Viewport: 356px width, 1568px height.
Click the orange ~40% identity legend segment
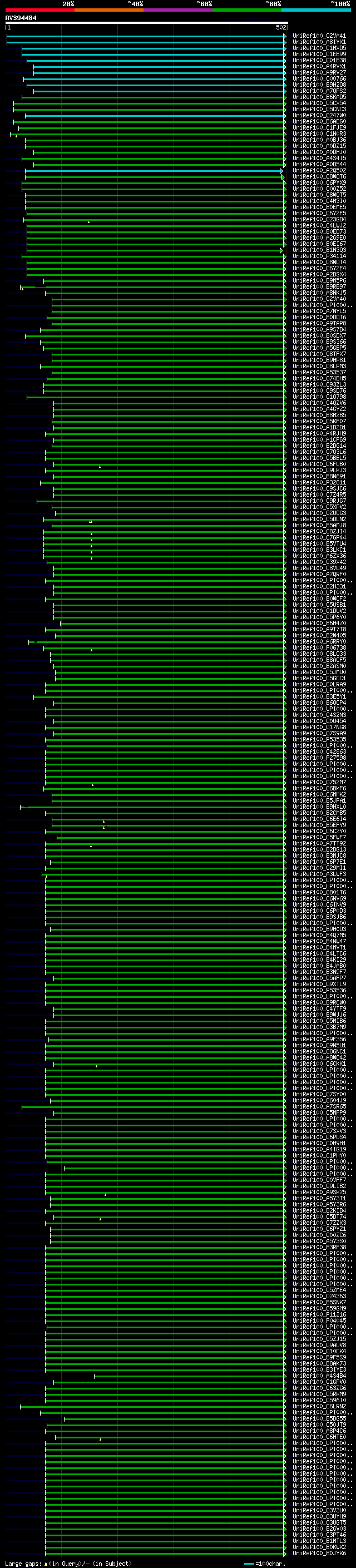tap(109, 10)
